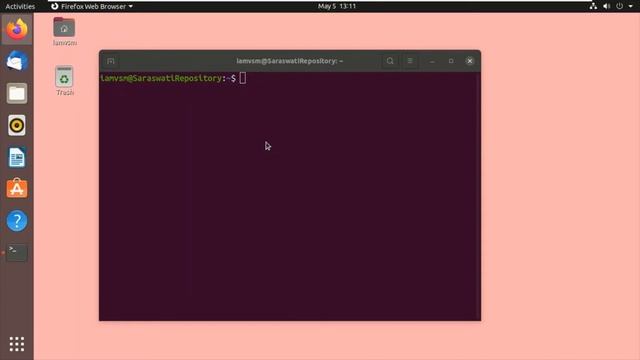Launch Thunderbird Mail from the dock
Screen dimensions: 640x360
pyautogui.click(x=17, y=61)
